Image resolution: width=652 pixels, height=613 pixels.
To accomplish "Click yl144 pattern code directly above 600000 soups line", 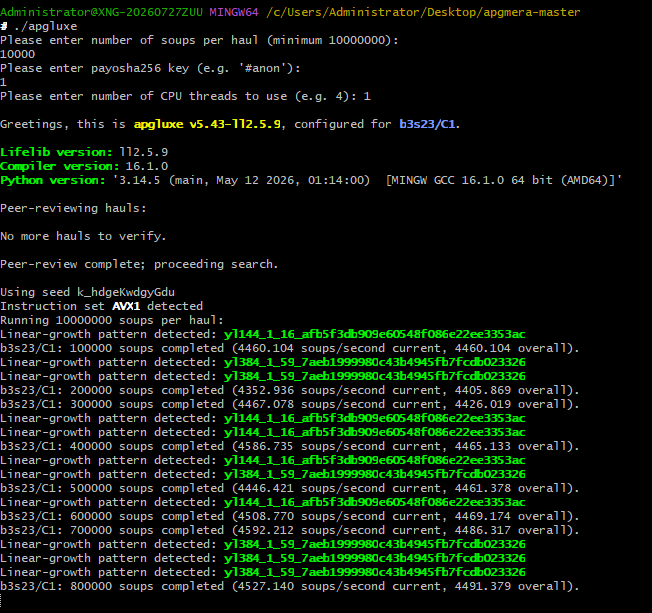I will click(374, 502).
